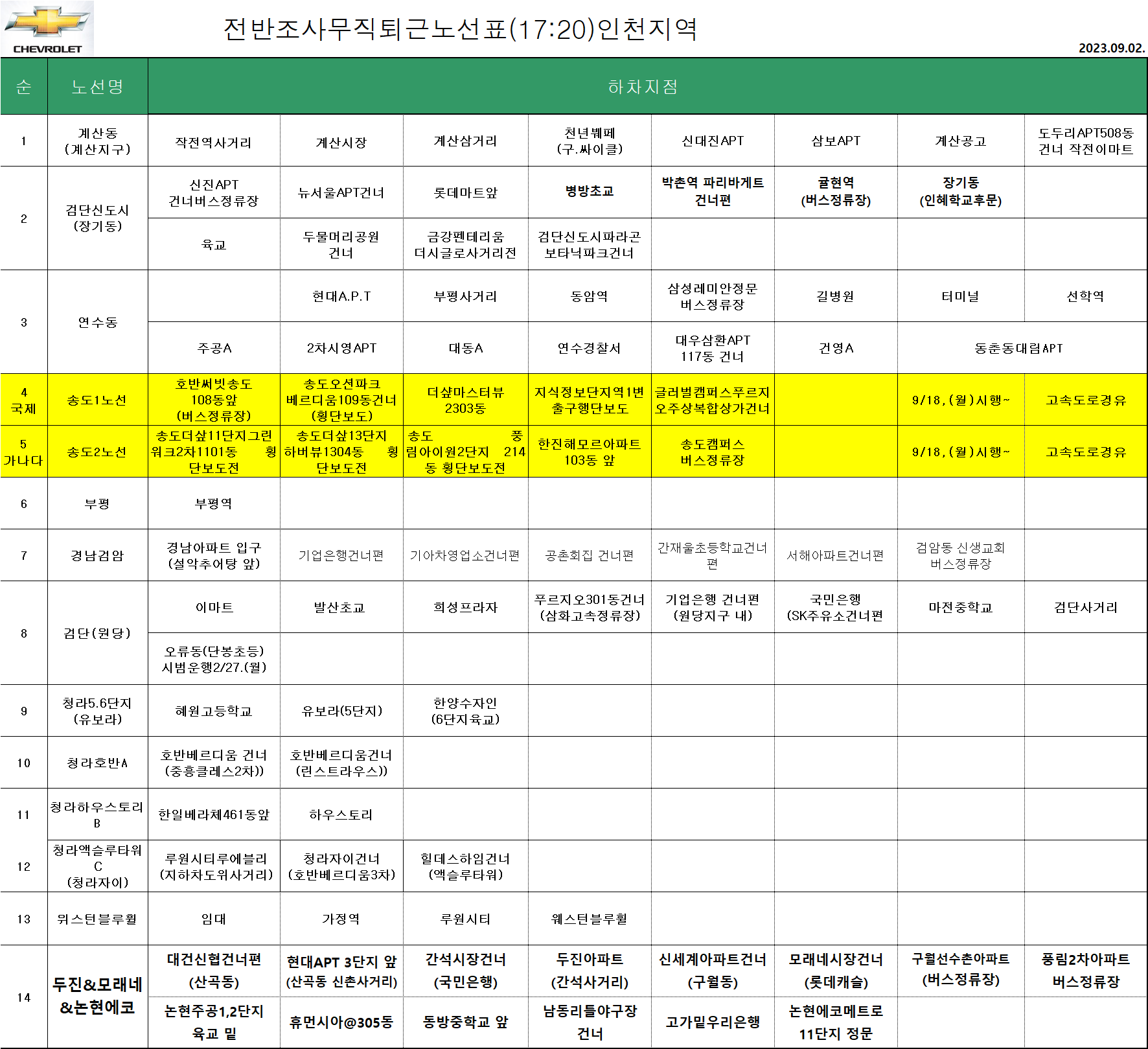Viewport: 1148px width, 1049px height.
Task: Click the 휴먼시아@305동 stop cell
Action: [x=341, y=1022]
